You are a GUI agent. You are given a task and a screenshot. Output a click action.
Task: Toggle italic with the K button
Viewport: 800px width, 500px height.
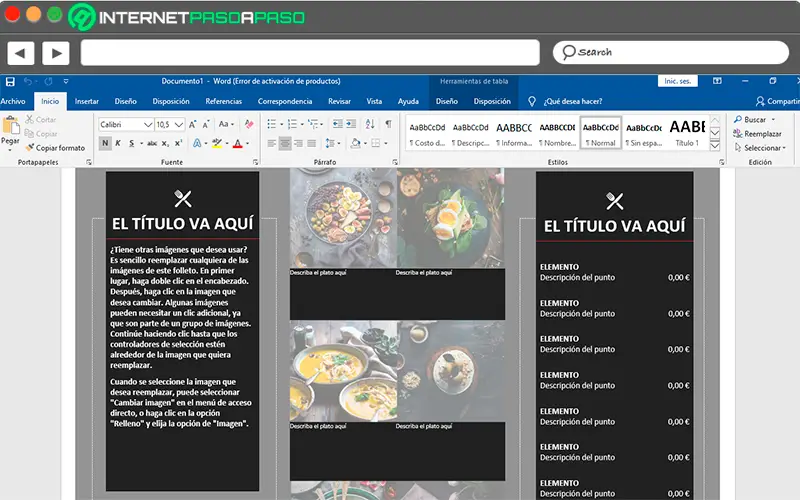tap(118, 143)
